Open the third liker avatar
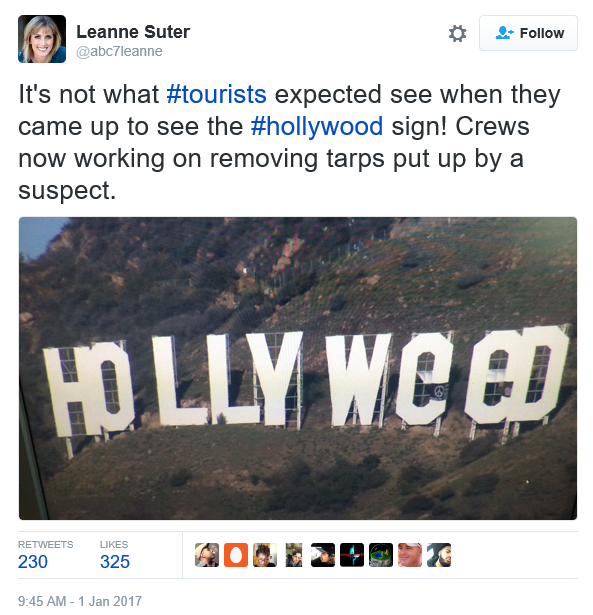 (x=265, y=555)
